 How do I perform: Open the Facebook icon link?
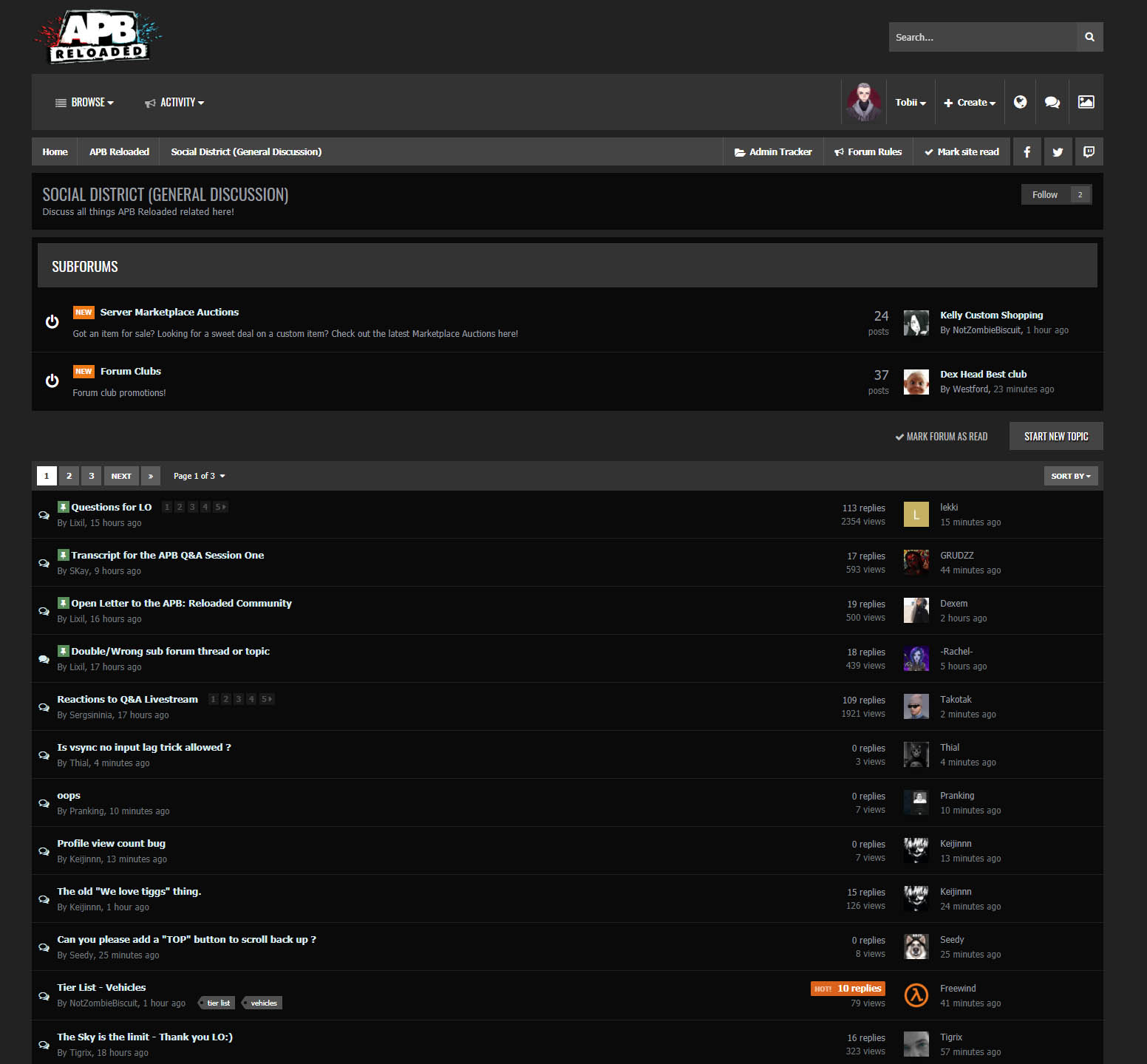click(1027, 151)
